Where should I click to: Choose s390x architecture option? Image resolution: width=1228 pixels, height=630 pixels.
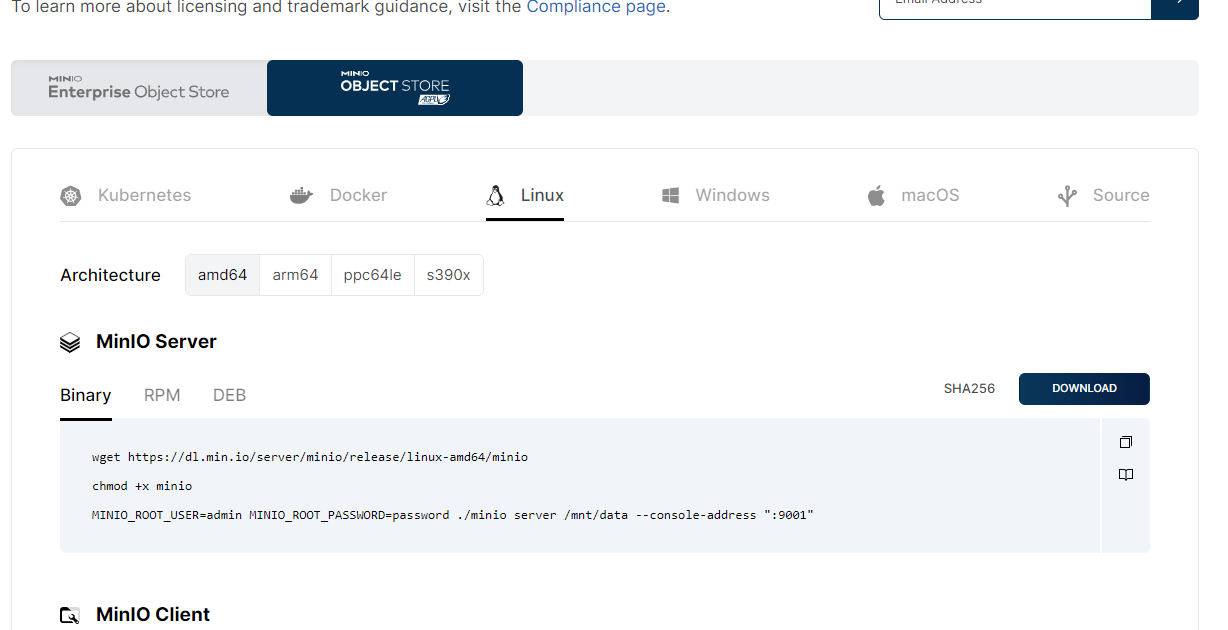point(448,275)
